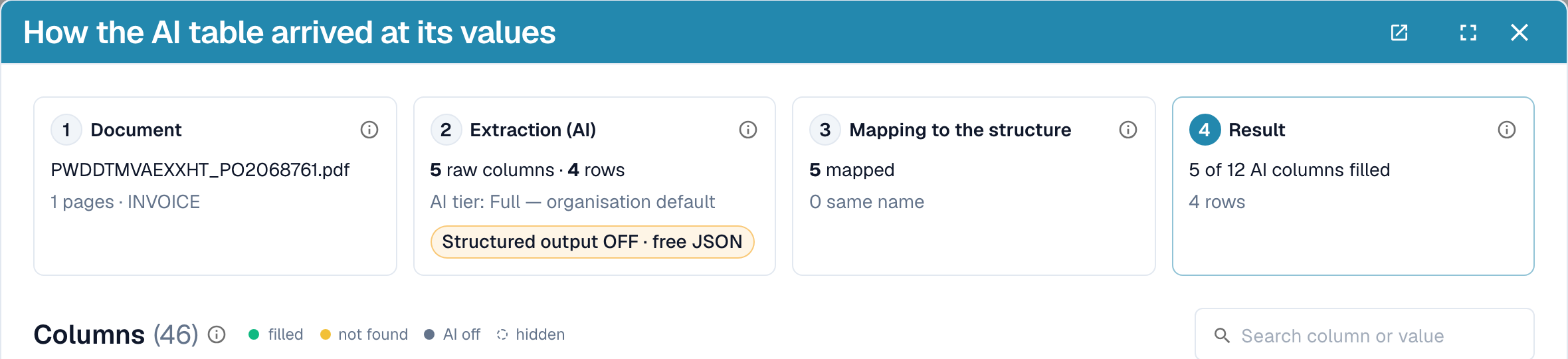Select the Extraction step number 2 badge

point(446,130)
